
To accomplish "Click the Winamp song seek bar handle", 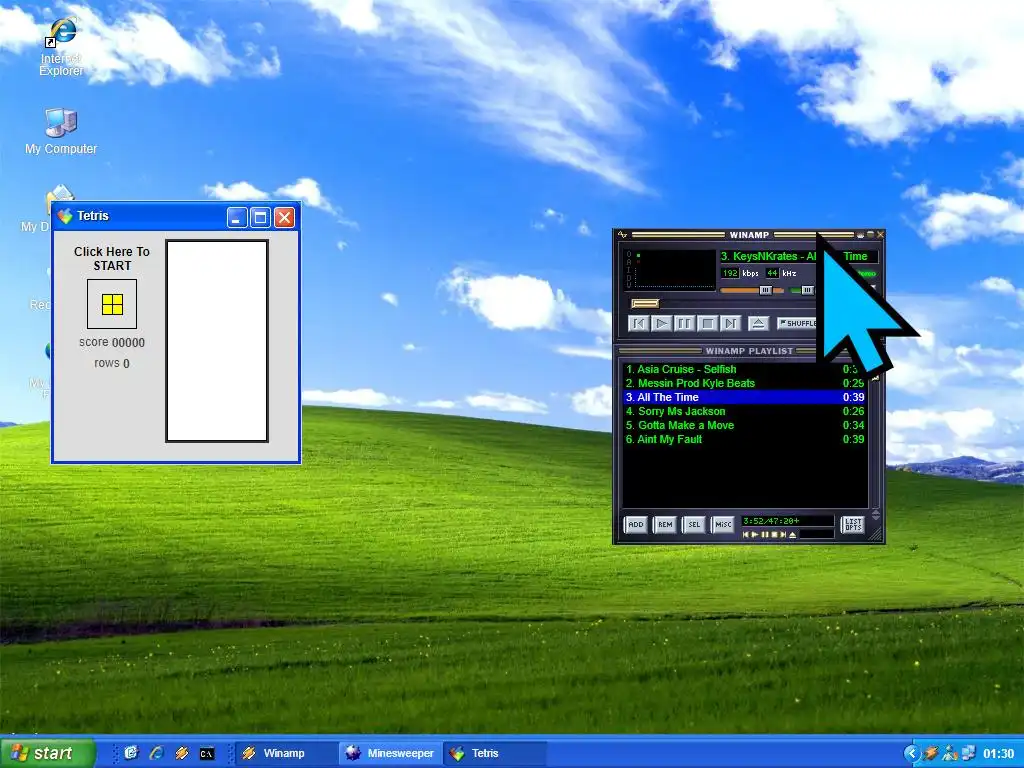I will click(645, 304).
